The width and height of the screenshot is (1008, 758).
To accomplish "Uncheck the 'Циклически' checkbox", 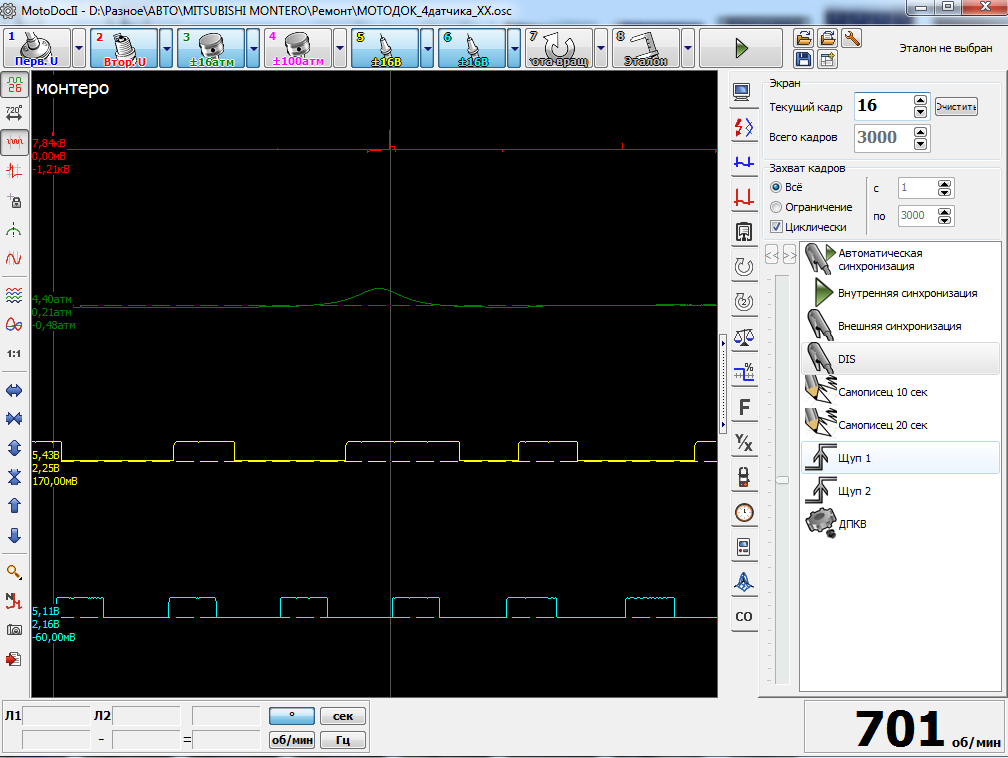I will click(776, 227).
